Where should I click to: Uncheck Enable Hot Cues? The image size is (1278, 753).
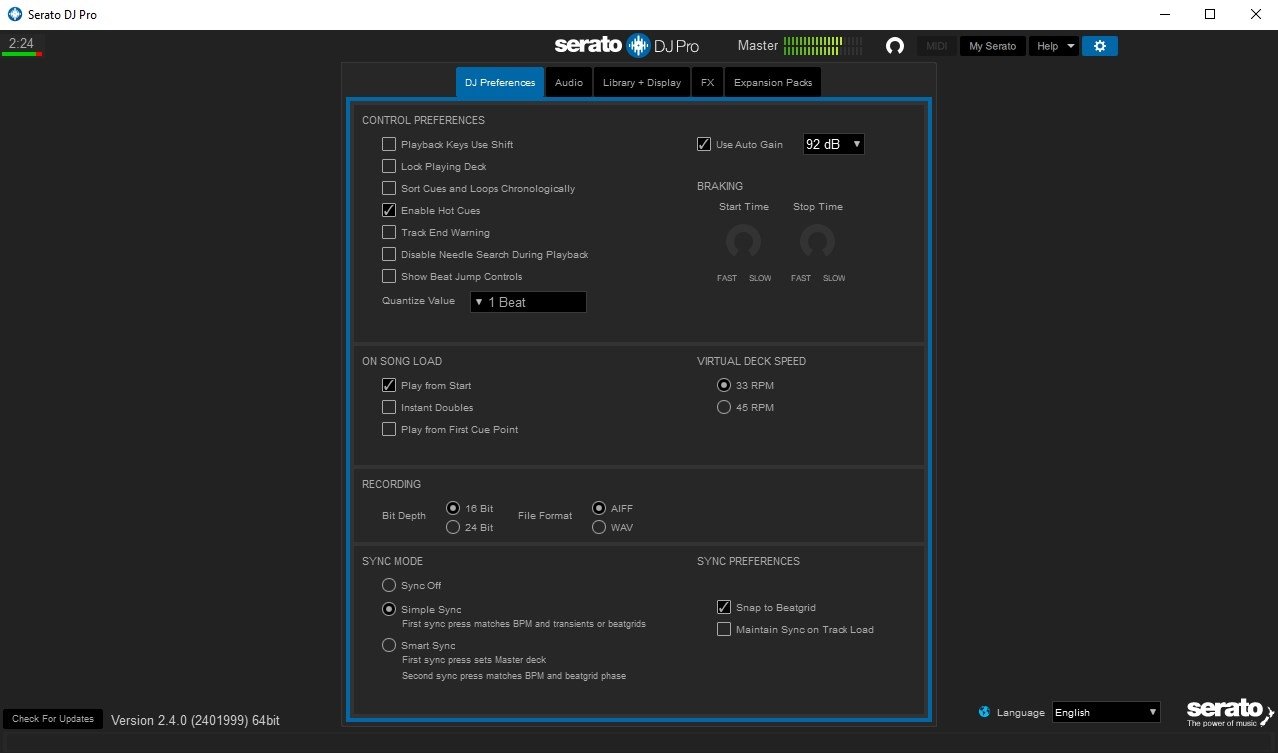coord(389,210)
